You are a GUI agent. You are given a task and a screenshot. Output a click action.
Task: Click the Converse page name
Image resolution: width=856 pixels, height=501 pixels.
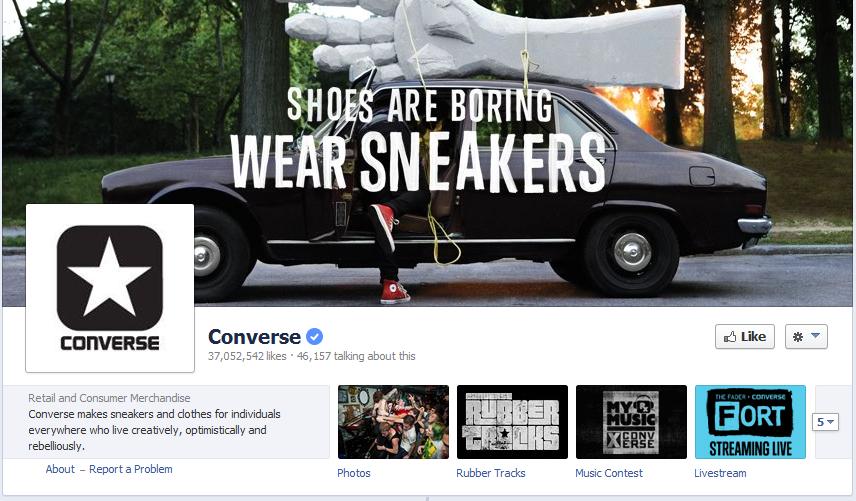tap(254, 337)
